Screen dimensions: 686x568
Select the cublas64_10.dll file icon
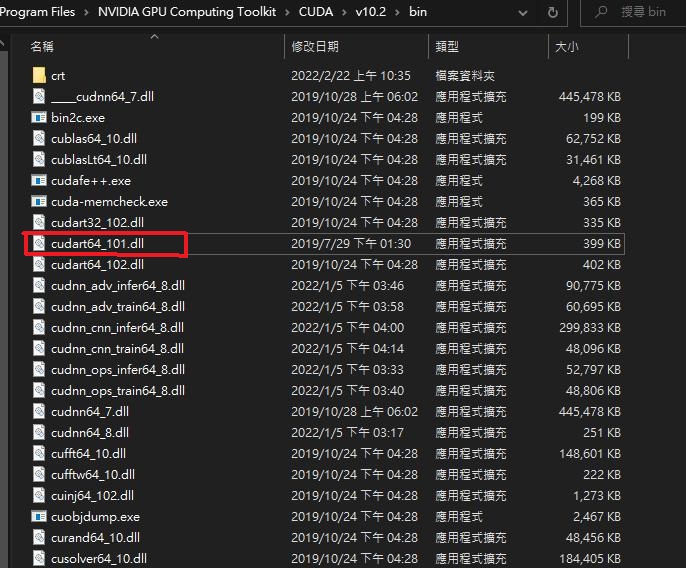[39, 138]
